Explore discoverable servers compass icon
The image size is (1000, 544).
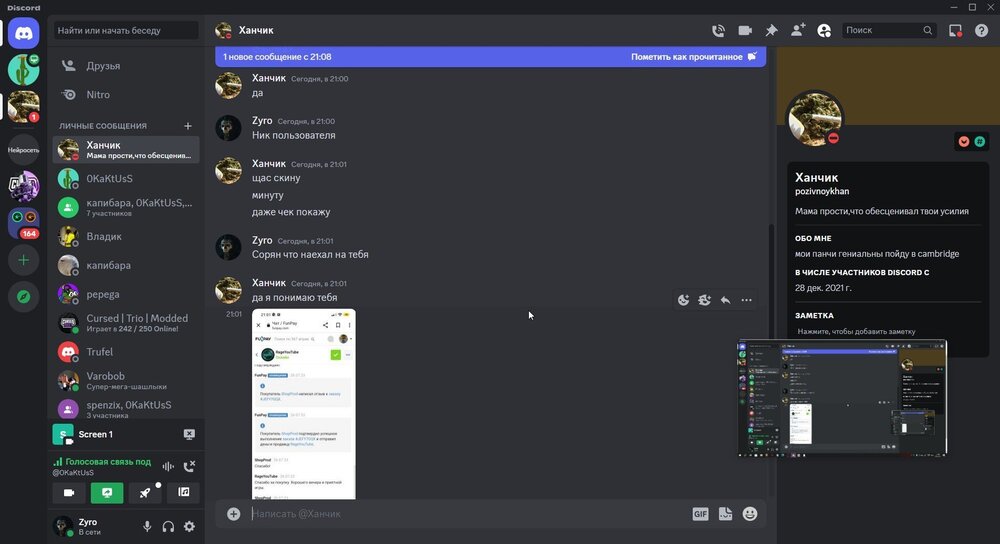click(x=24, y=297)
